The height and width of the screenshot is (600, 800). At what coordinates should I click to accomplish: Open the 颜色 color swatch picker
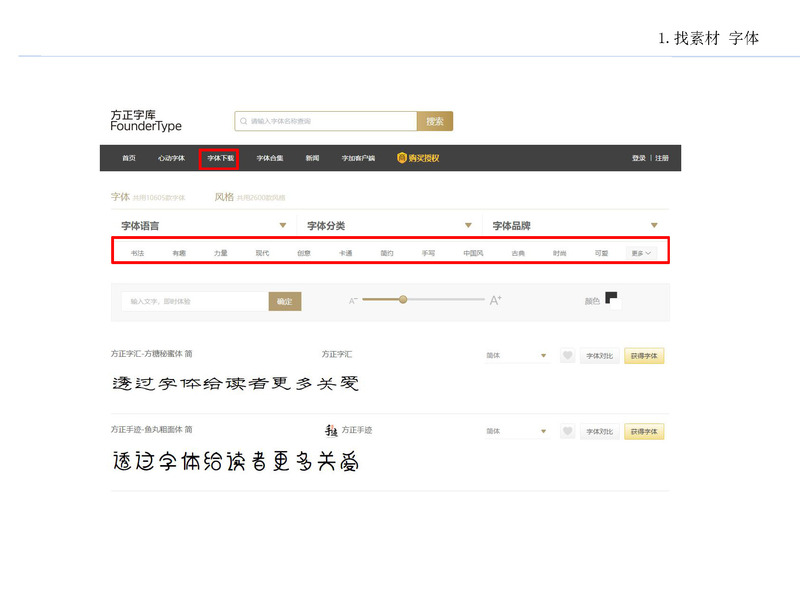pyautogui.click(x=612, y=299)
